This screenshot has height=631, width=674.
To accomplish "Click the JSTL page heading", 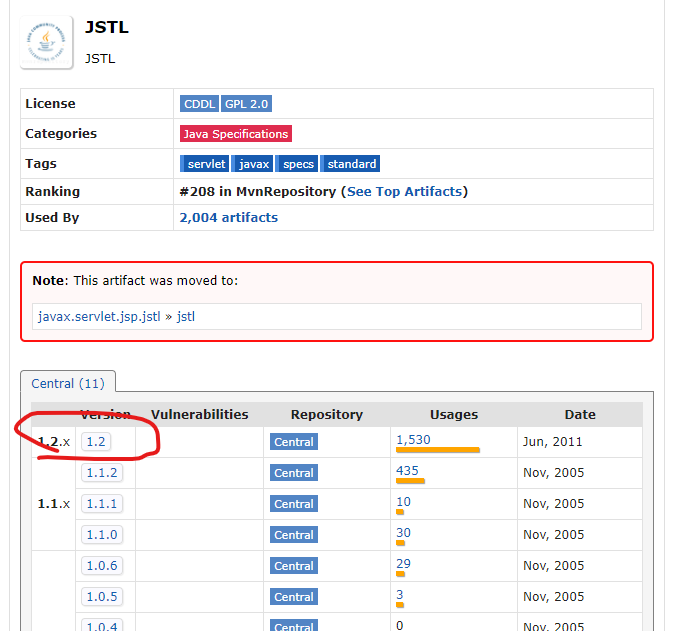I will pos(107,27).
